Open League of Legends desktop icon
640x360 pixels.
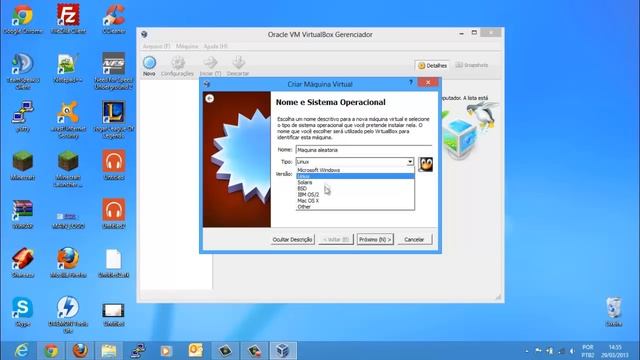coord(114,120)
